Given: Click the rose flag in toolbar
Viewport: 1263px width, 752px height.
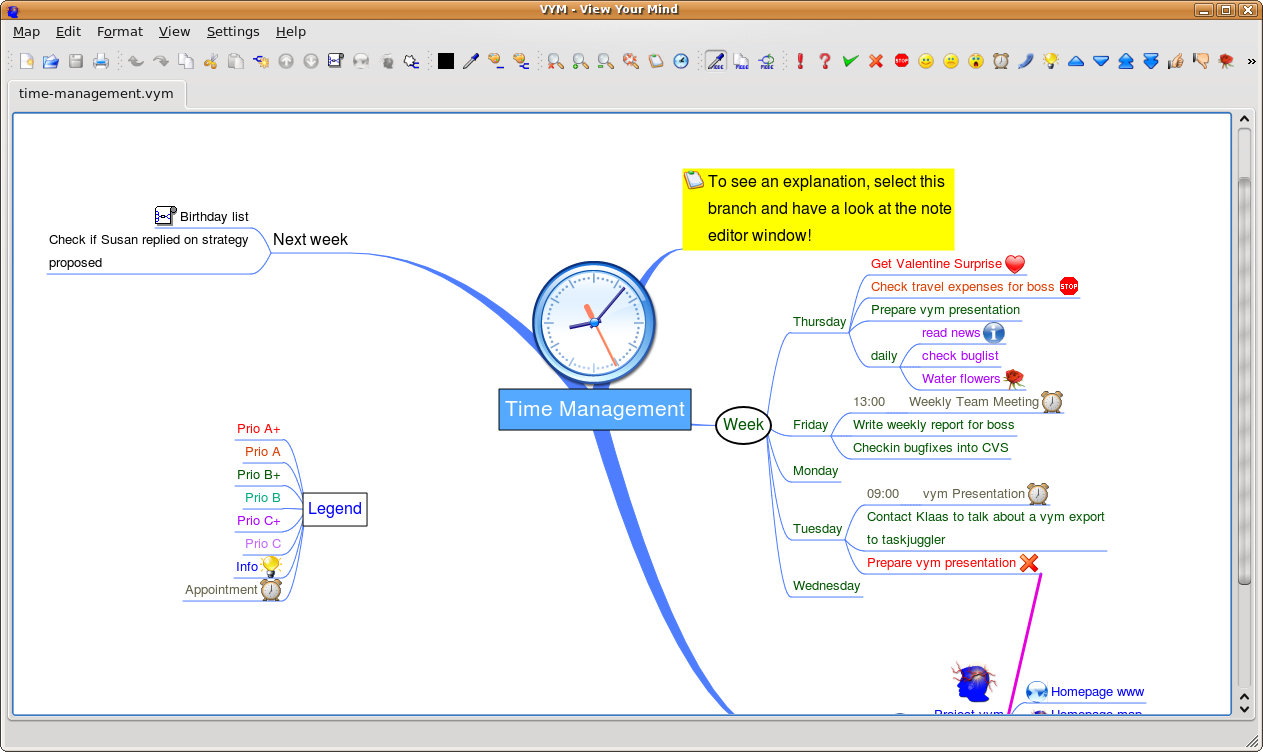Looking at the screenshot, I should point(1226,61).
